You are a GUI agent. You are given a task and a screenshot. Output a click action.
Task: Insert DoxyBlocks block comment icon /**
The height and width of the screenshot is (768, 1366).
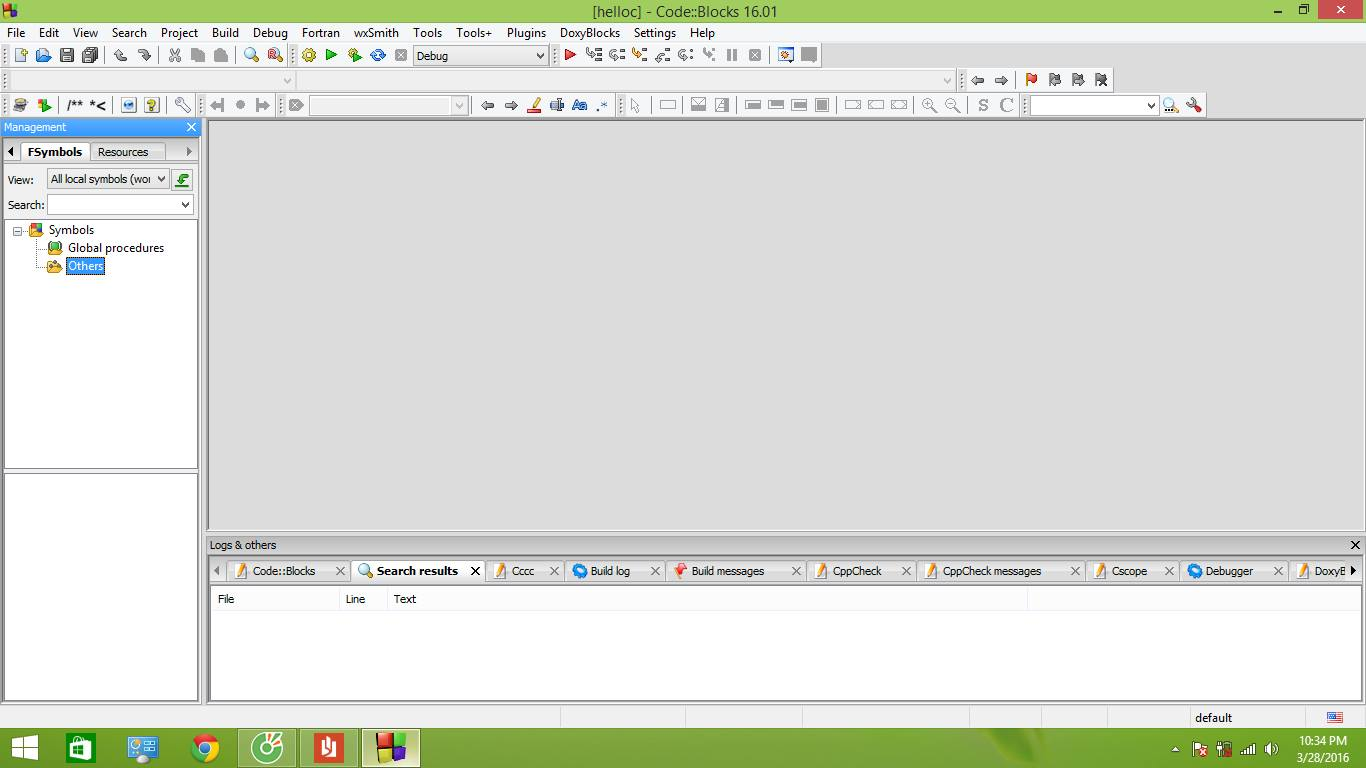click(x=74, y=105)
